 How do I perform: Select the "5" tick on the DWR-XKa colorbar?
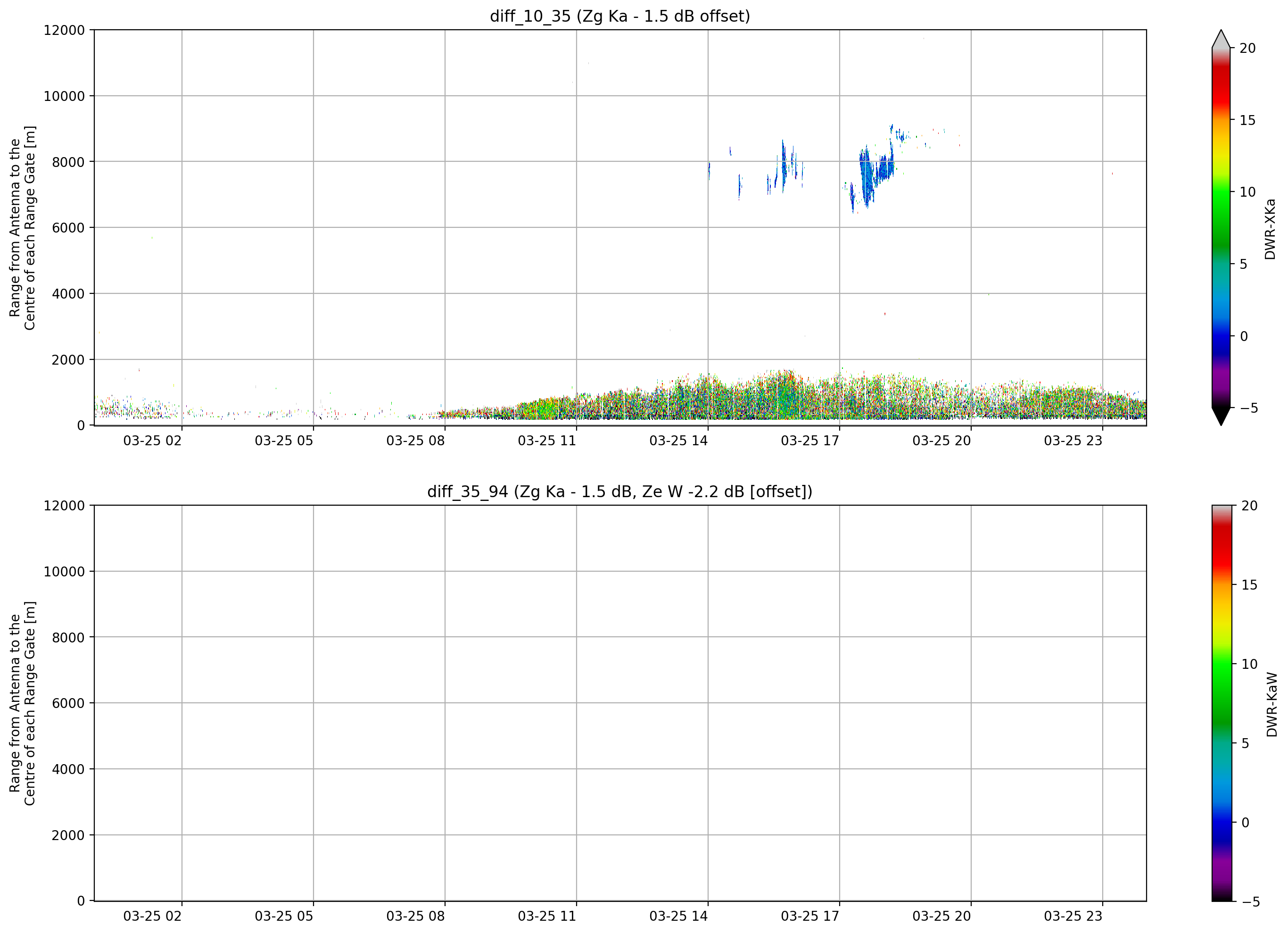pos(1244,264)
